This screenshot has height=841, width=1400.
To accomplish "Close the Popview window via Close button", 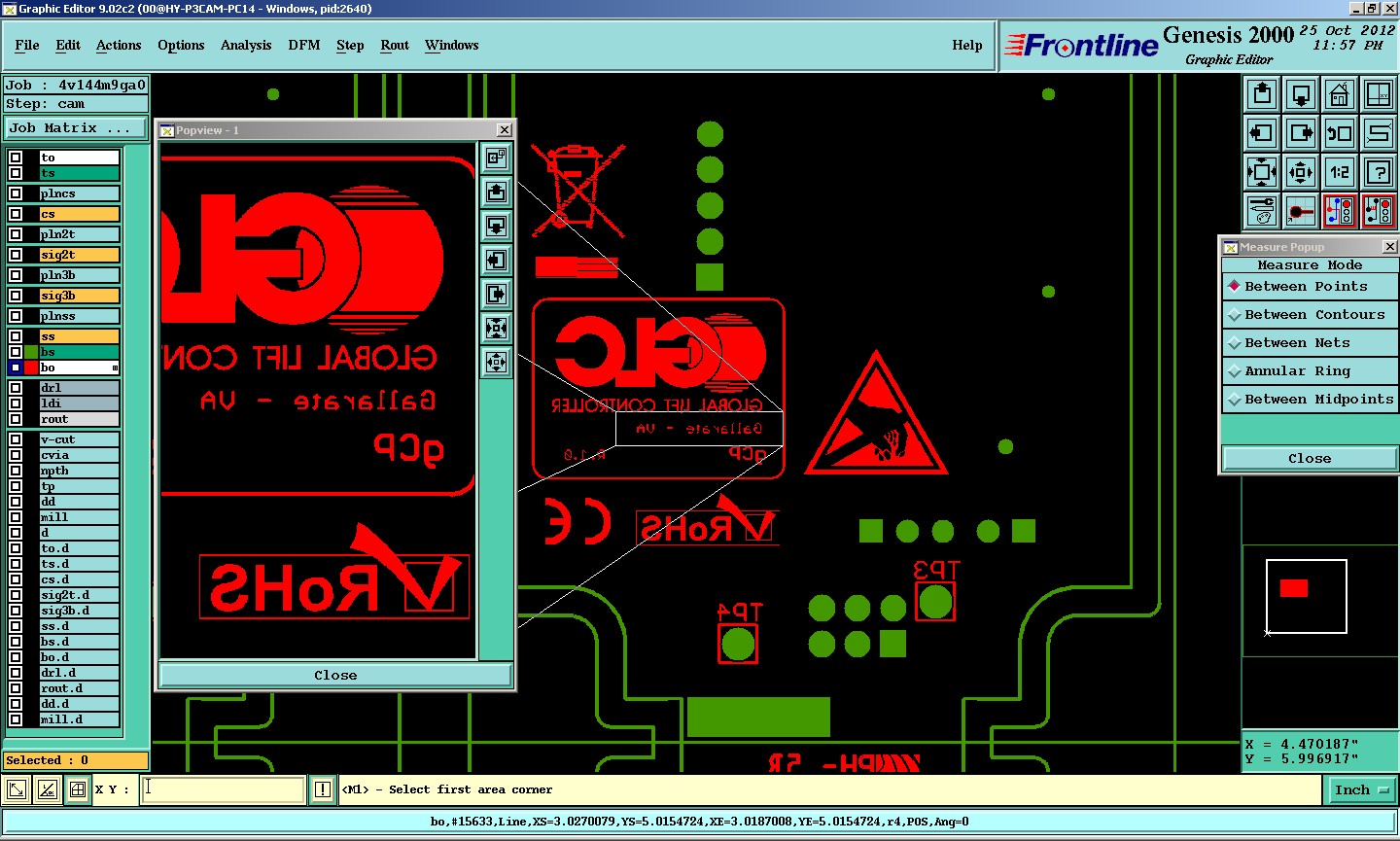I will tap(335, 675).
